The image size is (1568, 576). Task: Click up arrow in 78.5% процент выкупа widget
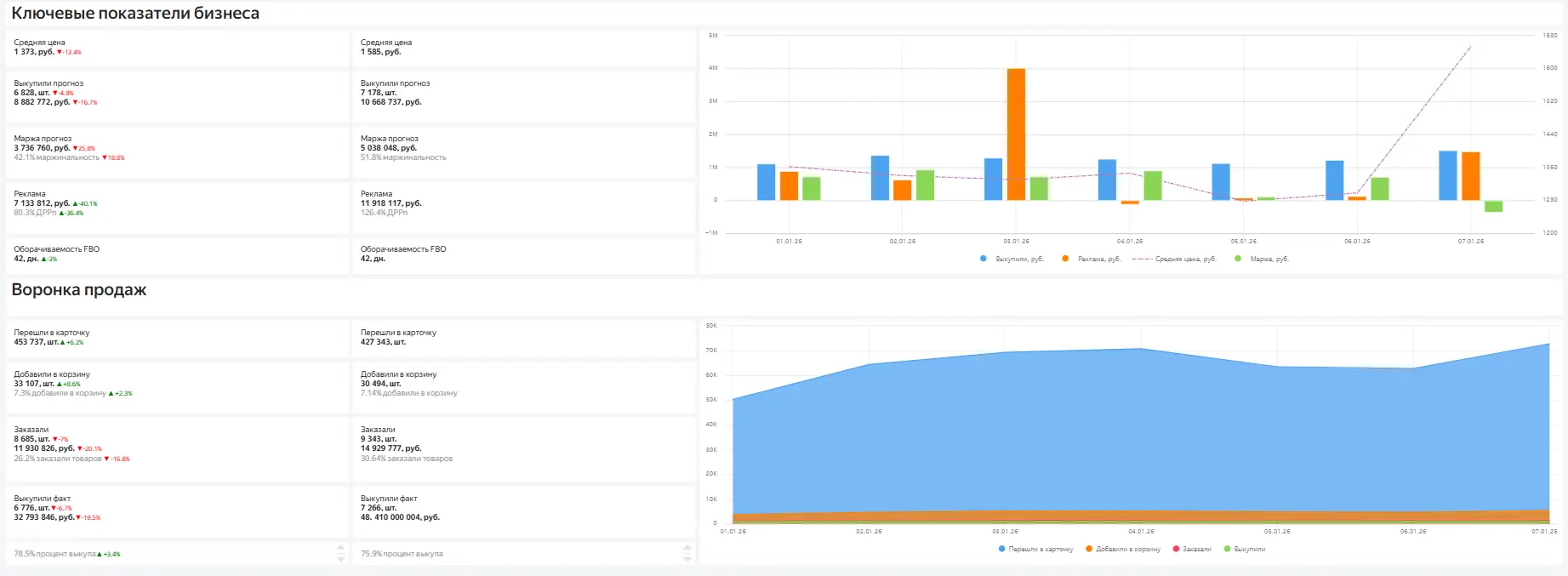click(341, 547)
